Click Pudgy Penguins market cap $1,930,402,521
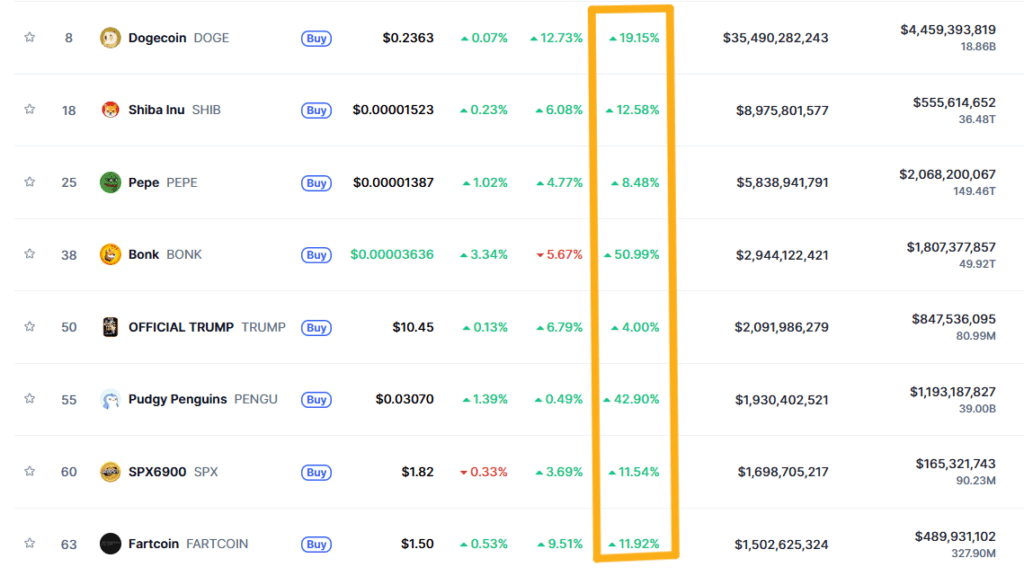This screenshot has height=576, width=1024. pyautogui.click(x=782, y=400)
